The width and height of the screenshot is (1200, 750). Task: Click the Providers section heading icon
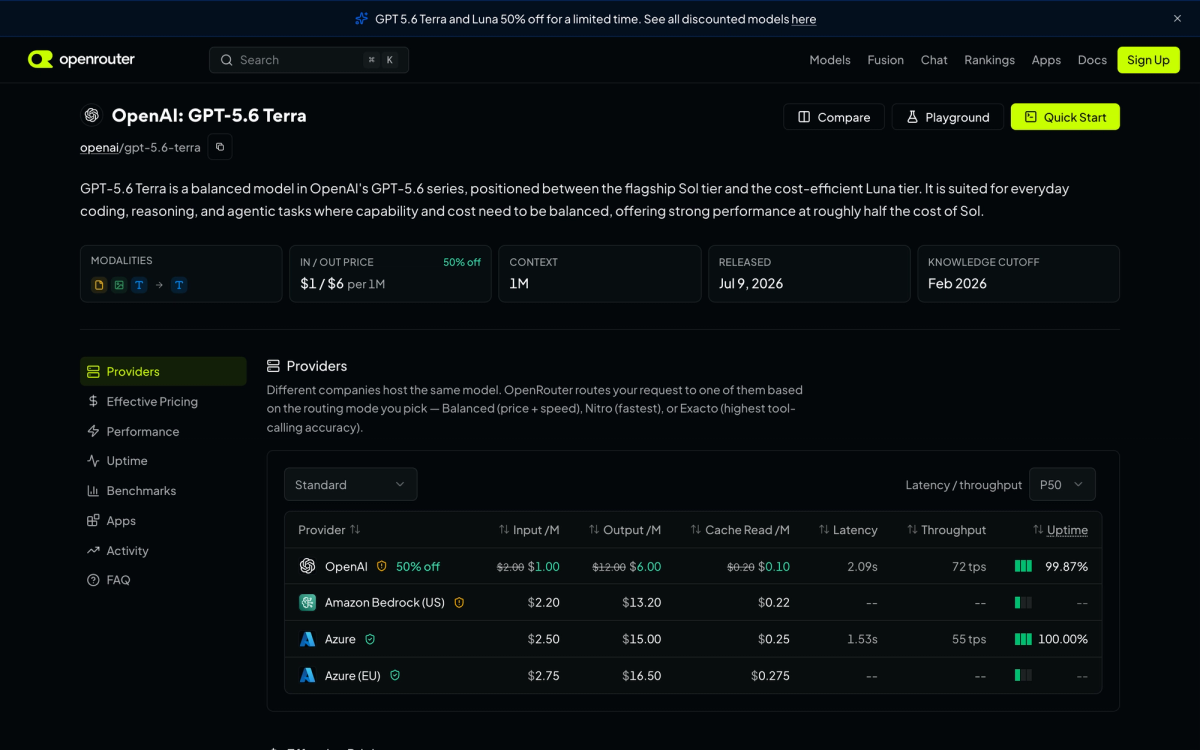(x=273, y=366)
